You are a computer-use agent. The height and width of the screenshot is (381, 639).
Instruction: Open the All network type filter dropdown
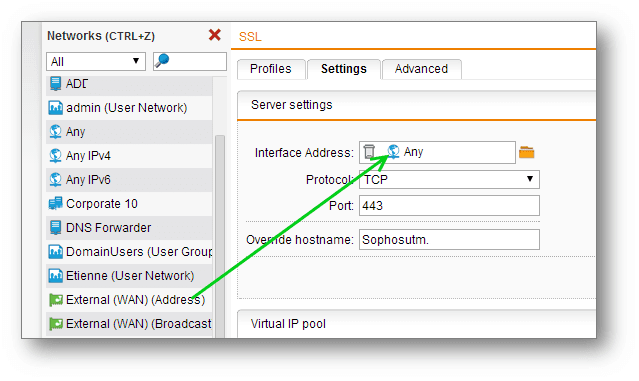pos(96,62)
